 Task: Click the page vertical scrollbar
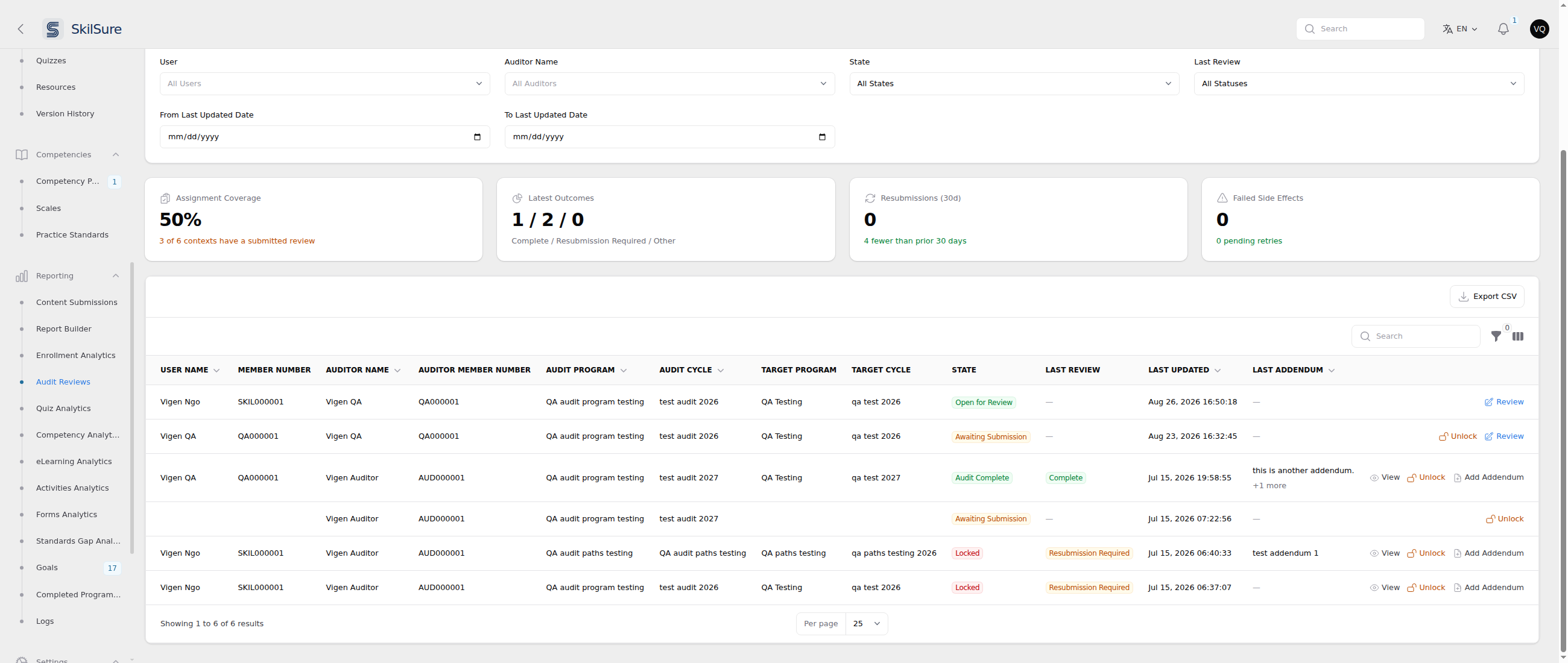tap(1563, 401)
